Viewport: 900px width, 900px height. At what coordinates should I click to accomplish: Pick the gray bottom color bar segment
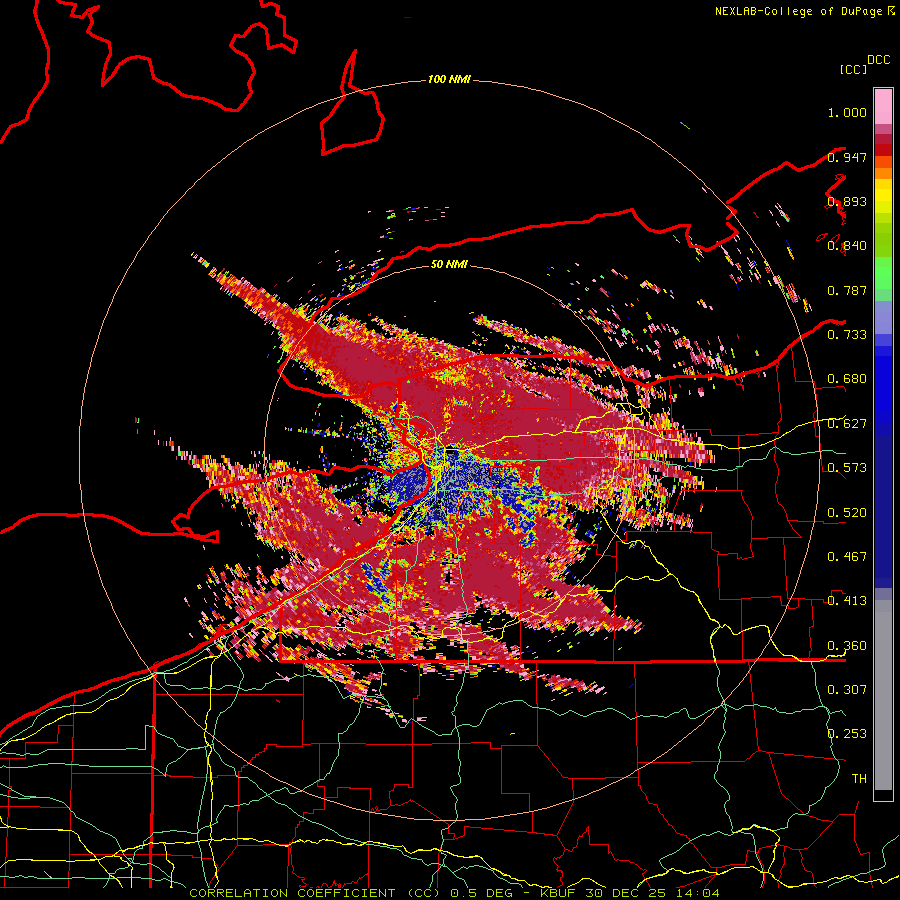(x=883, y=695)
